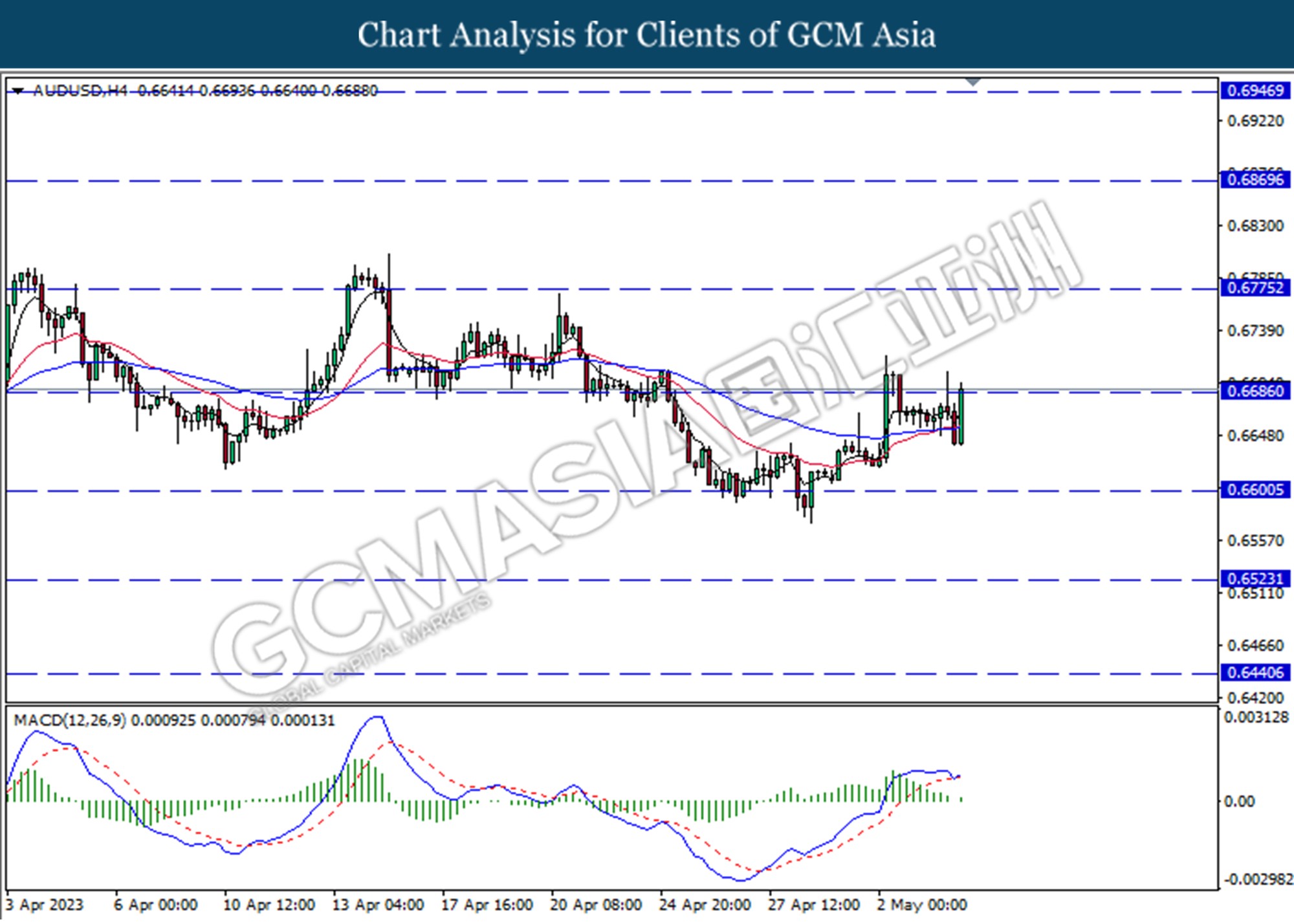Click the 0.66860 current price label

click(x=1255, y=391)
